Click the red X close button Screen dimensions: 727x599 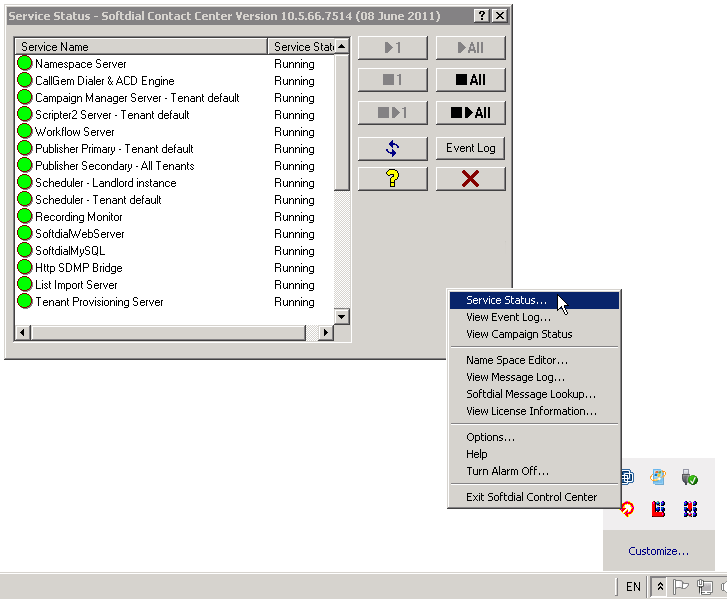tap(470, 178)
